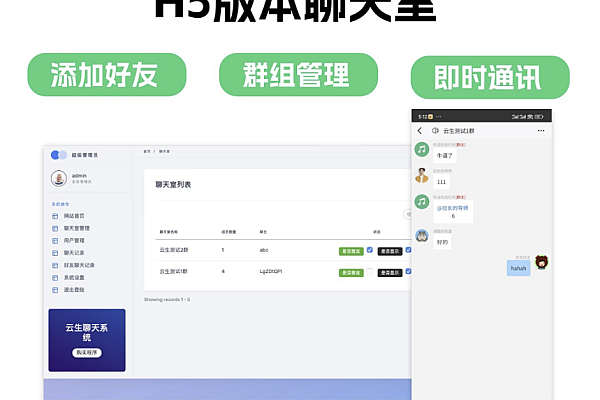
Task: Click the 云生聊天系统 promo card
Action: point(87,340)
